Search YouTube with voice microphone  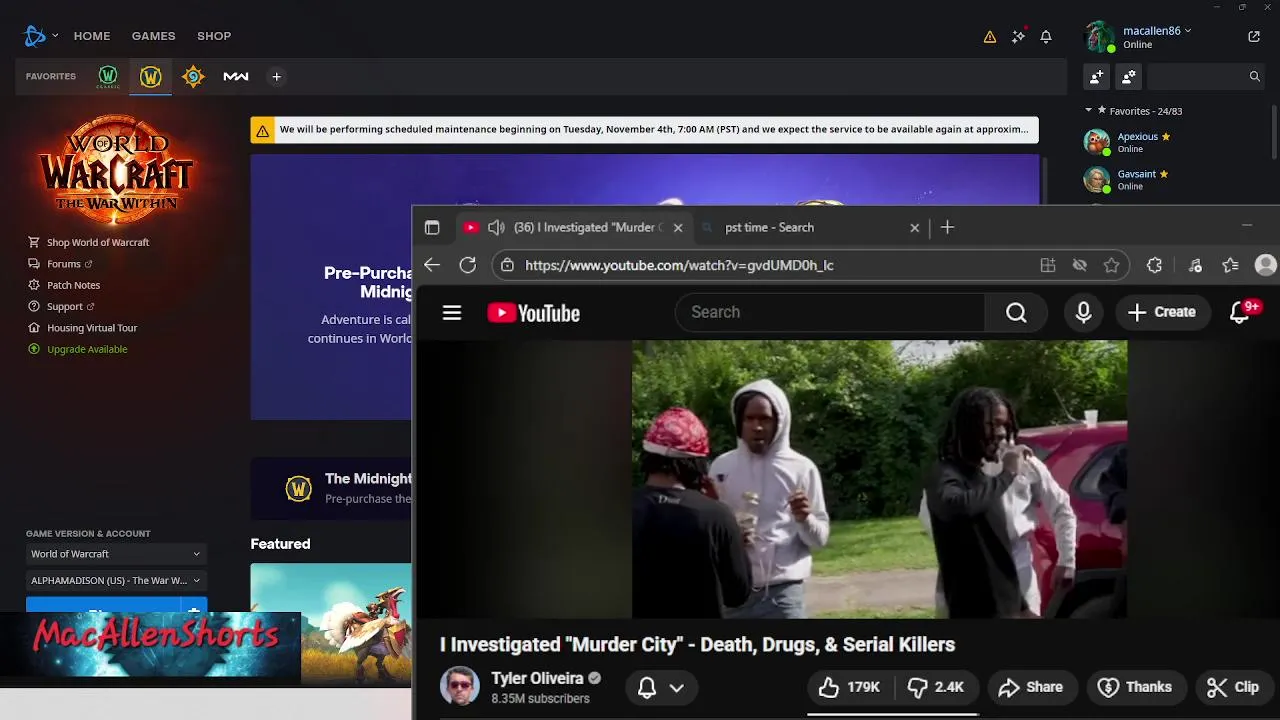point(1083,313)
